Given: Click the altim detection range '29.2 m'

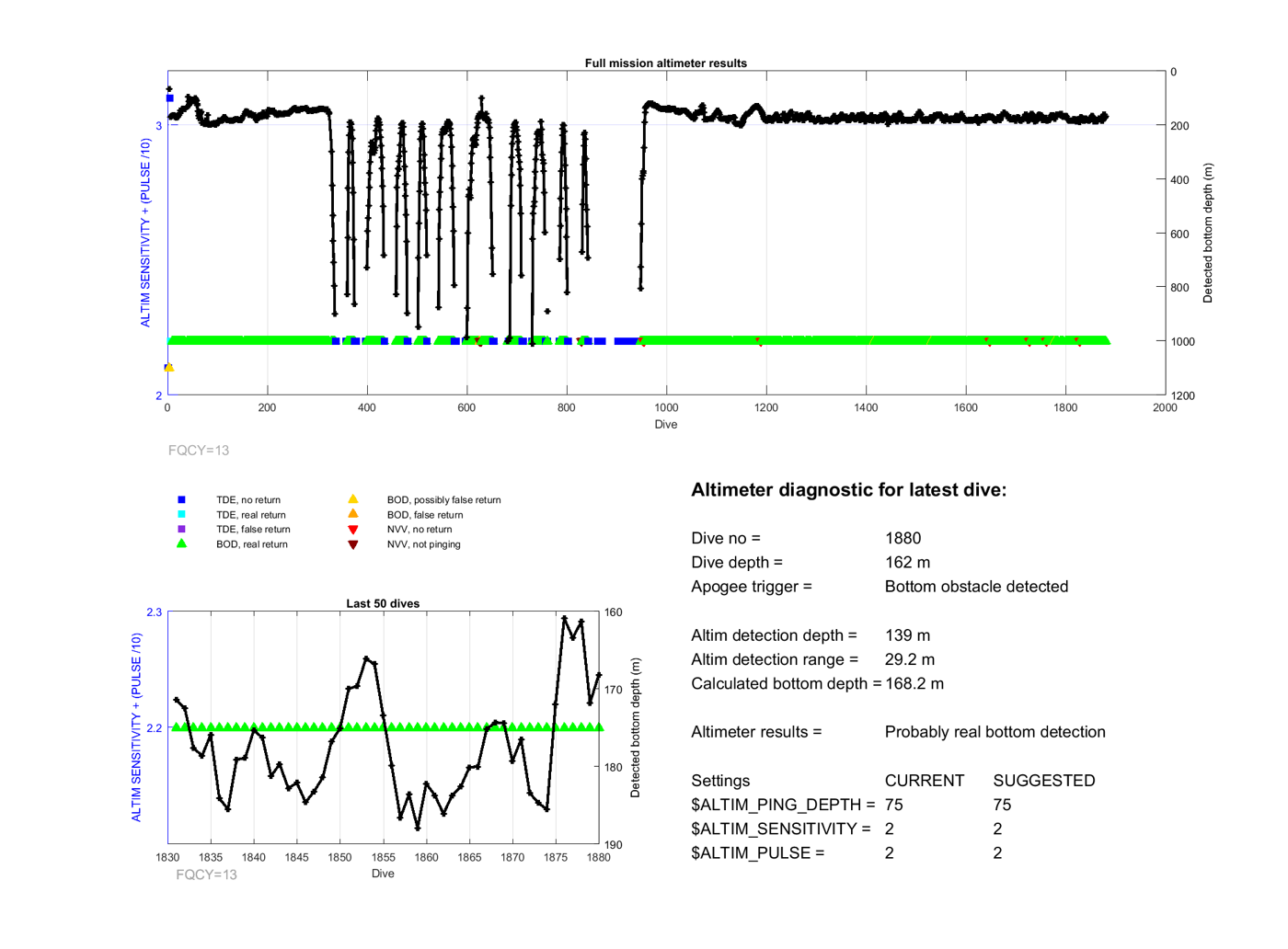Looking at the screenshot, I should click(x=910, y=659).
